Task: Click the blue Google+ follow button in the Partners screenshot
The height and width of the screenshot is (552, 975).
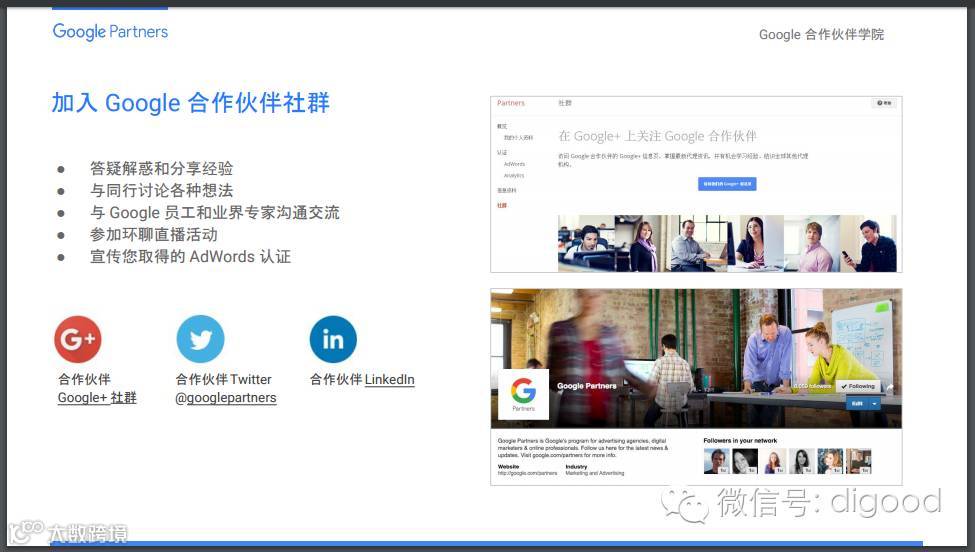Action: [727, 184]
